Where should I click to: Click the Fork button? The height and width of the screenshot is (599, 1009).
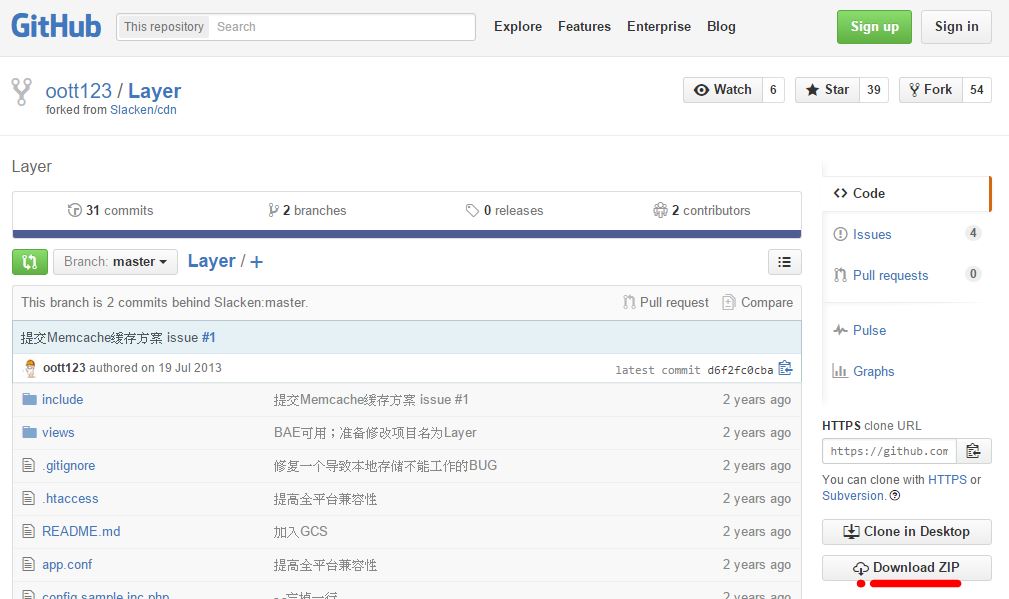point(930,90)
